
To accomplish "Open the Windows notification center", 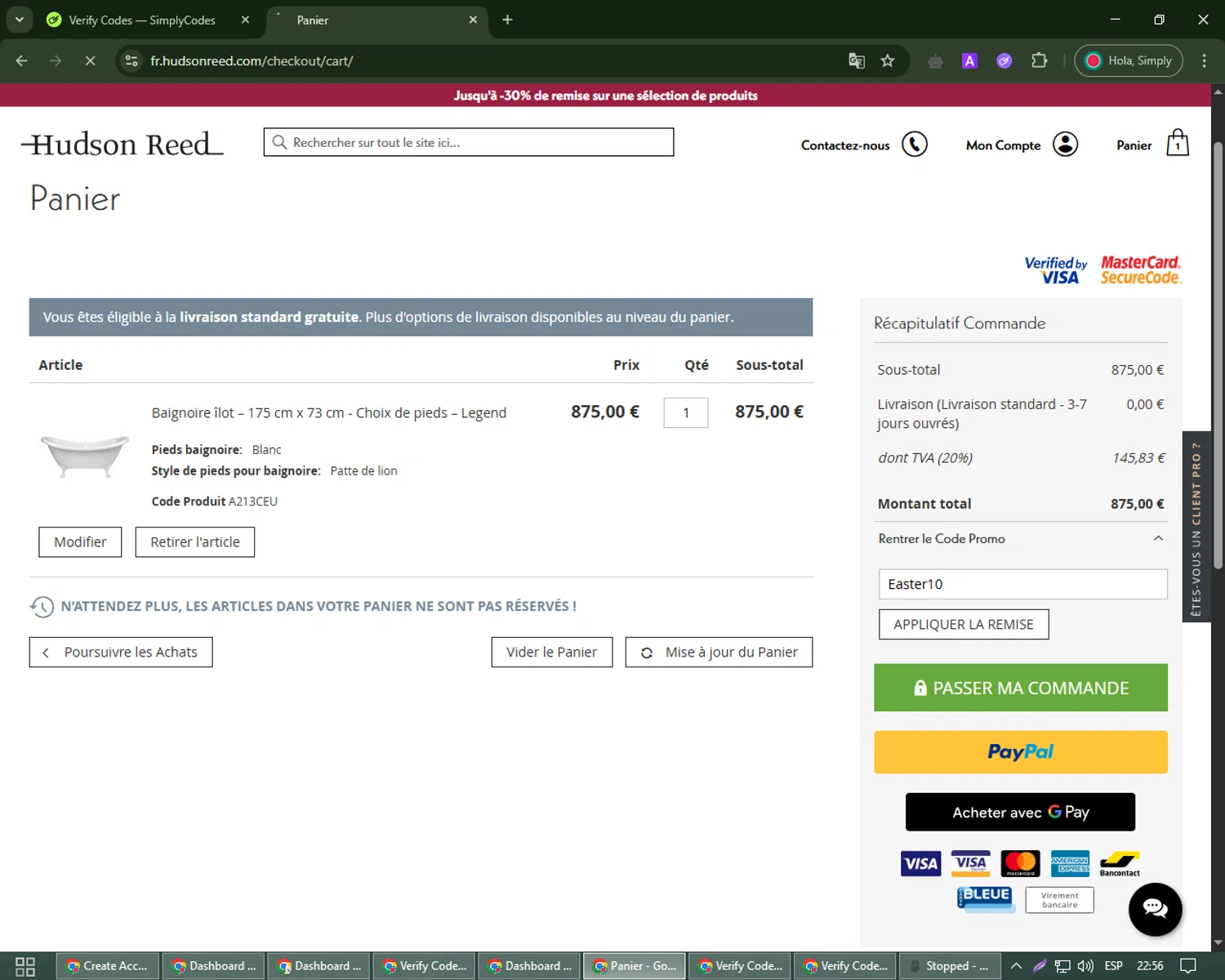I will click(x=1189, y=966).
